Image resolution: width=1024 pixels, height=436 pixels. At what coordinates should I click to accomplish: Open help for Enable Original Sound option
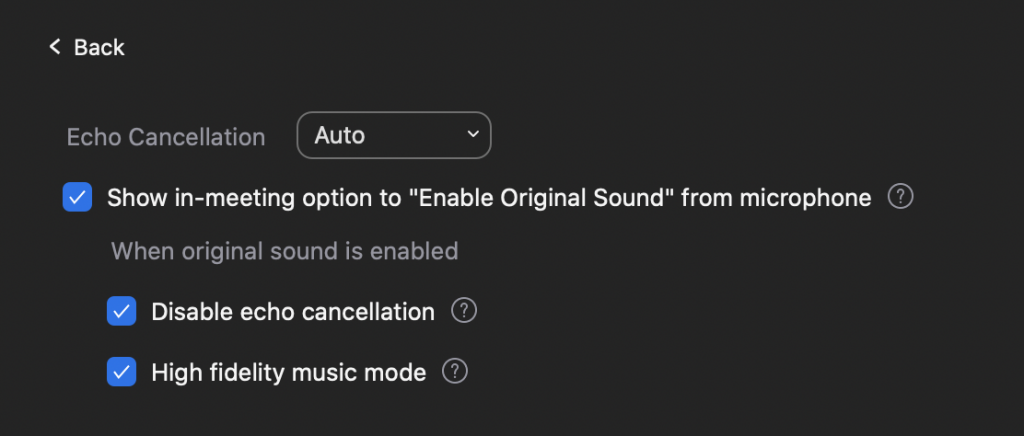pyautogui.click(x=901, y=196)
